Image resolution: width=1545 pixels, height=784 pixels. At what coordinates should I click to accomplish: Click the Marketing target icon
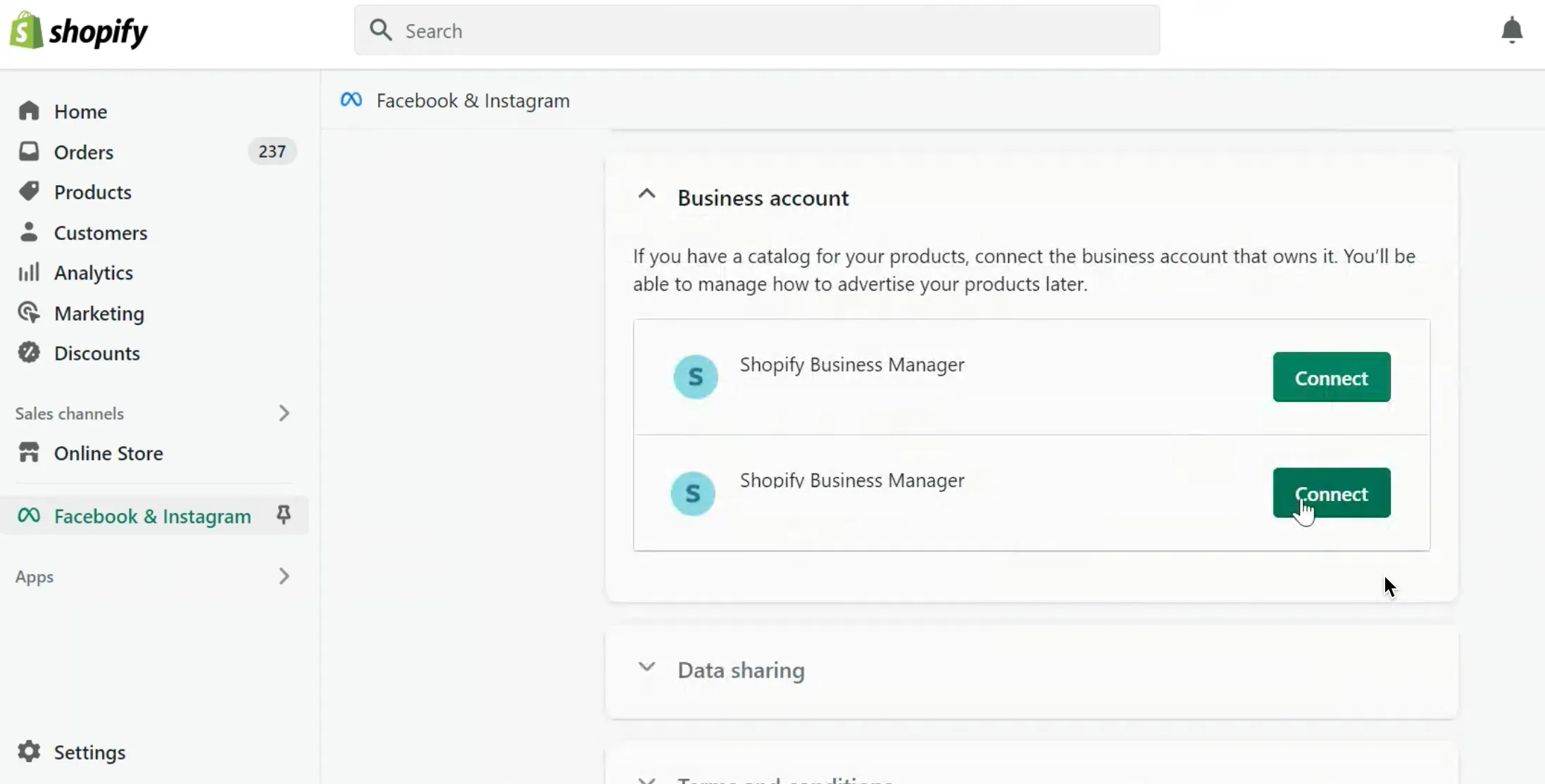point(29,312)
